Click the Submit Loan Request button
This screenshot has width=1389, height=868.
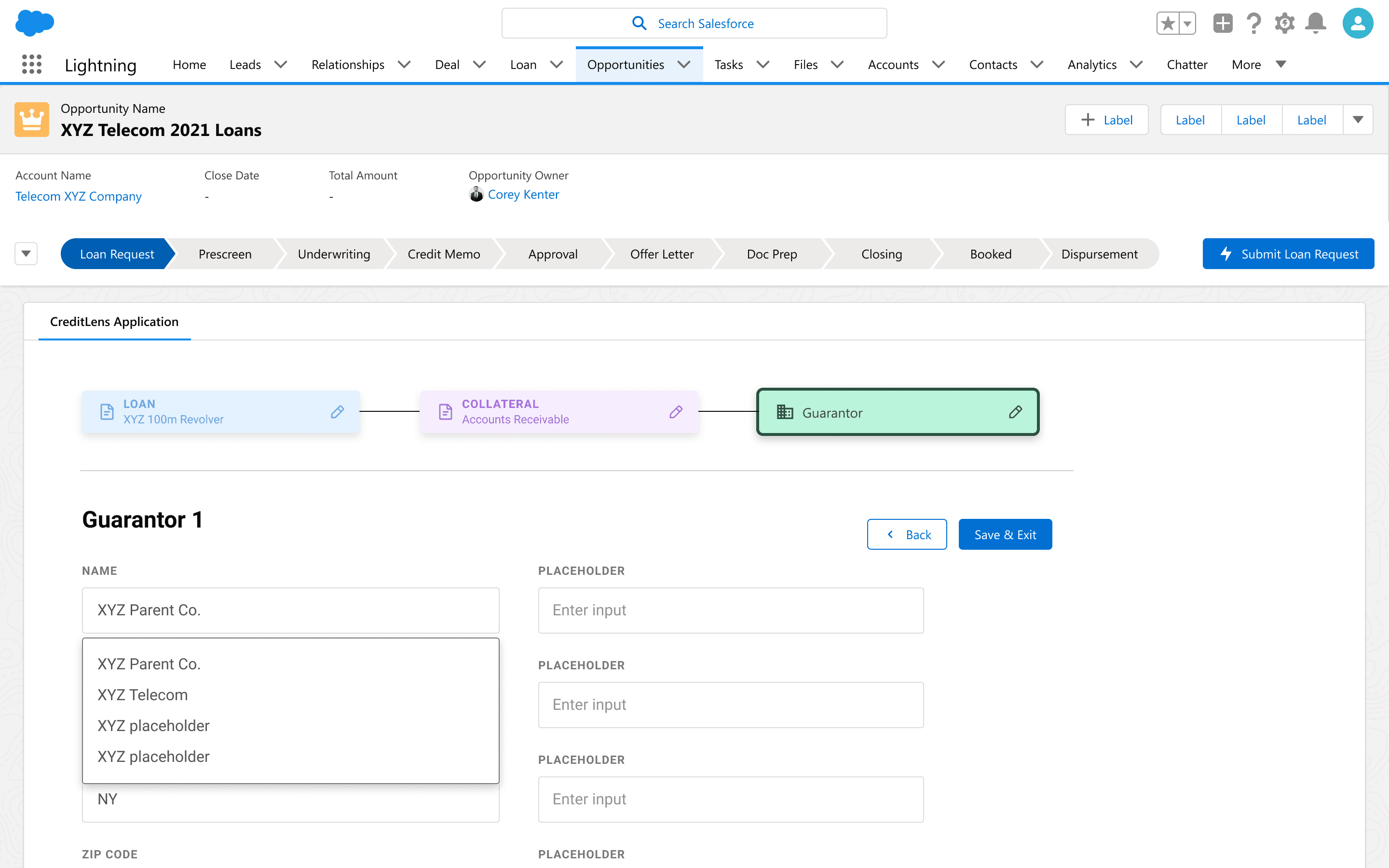[x=1288, y=254]
